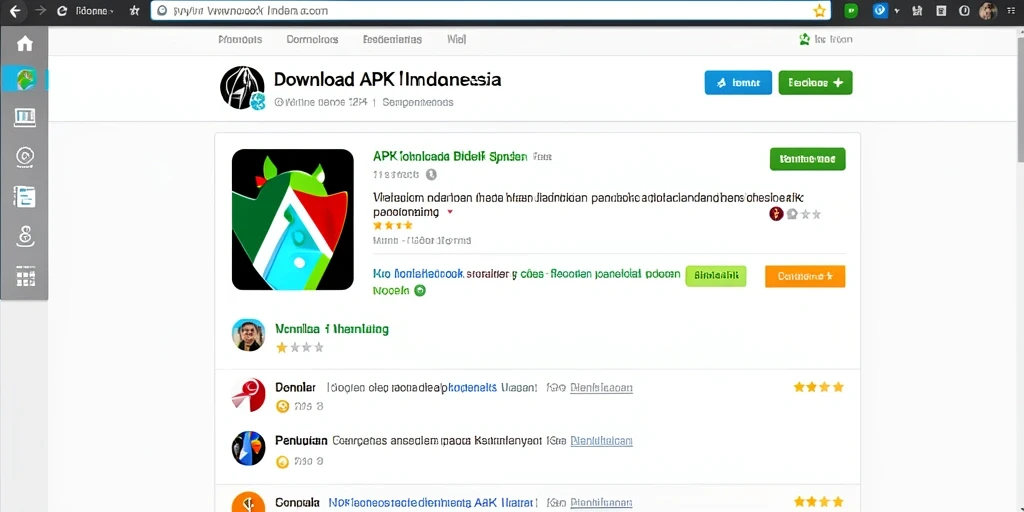
Task: Select the highlighted green map icon in the sidebar
Action: 25,80
